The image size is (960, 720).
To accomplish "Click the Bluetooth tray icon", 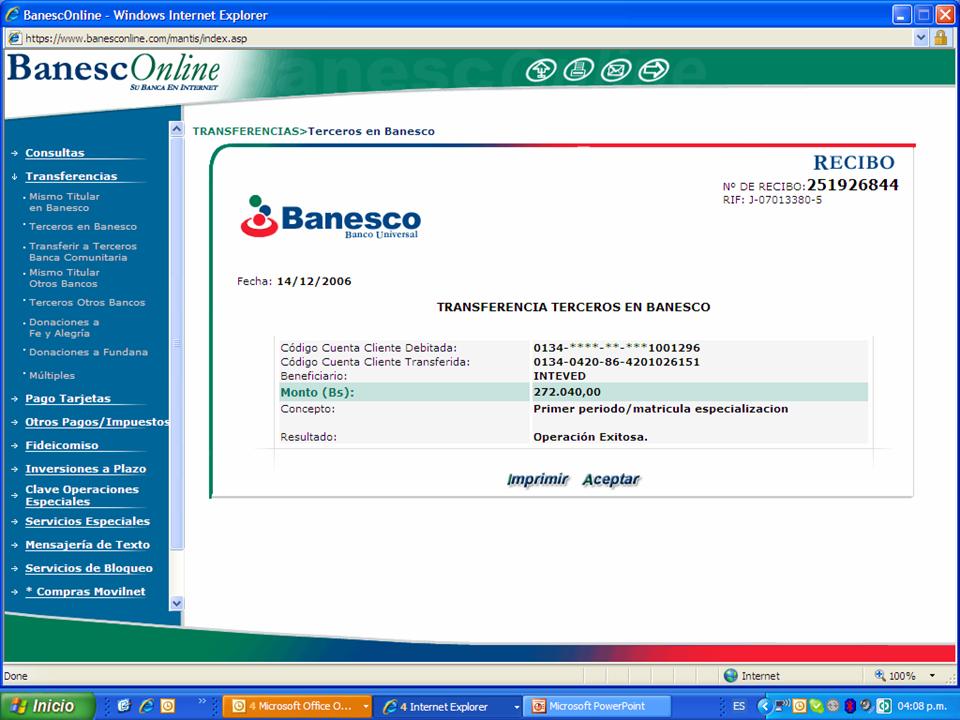I will click(x=849, y=706).
